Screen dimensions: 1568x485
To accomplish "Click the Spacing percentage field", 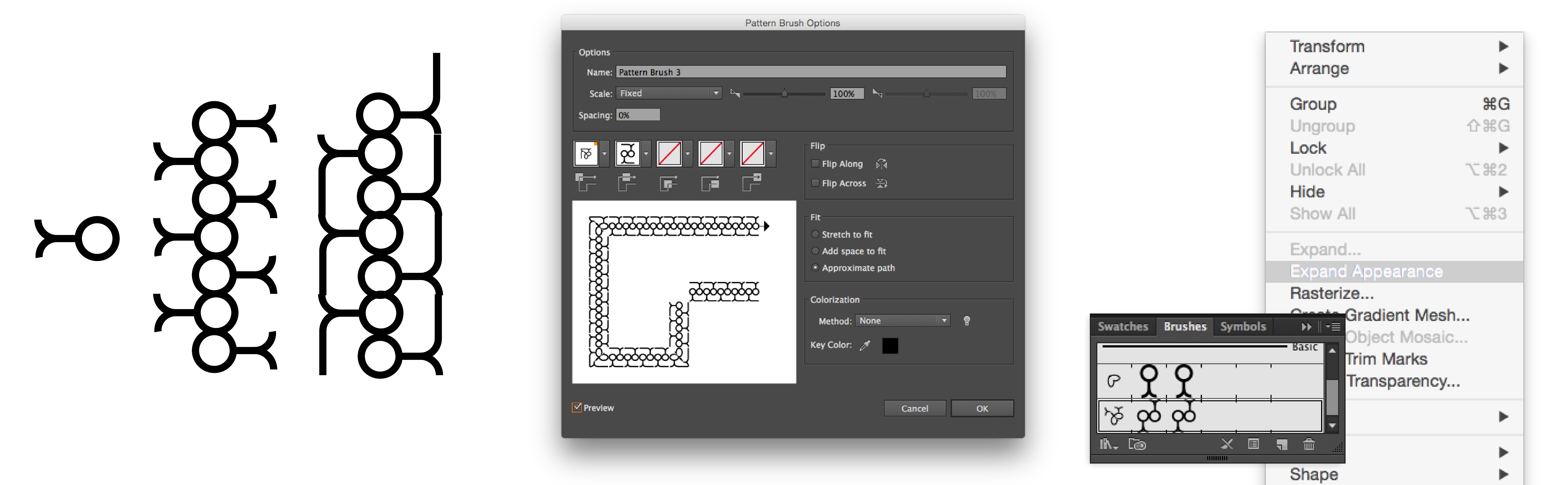I will pos(638,115).
